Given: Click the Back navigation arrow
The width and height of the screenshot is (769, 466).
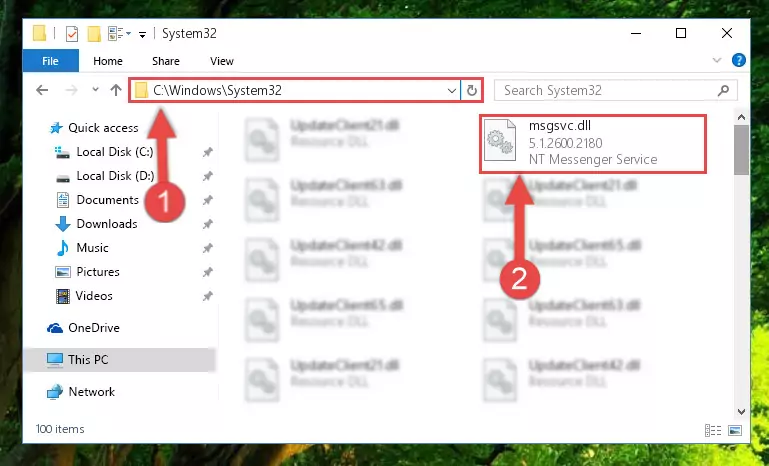Looking at the screenshot, I should pyautogui.click(x=42, y=90).
